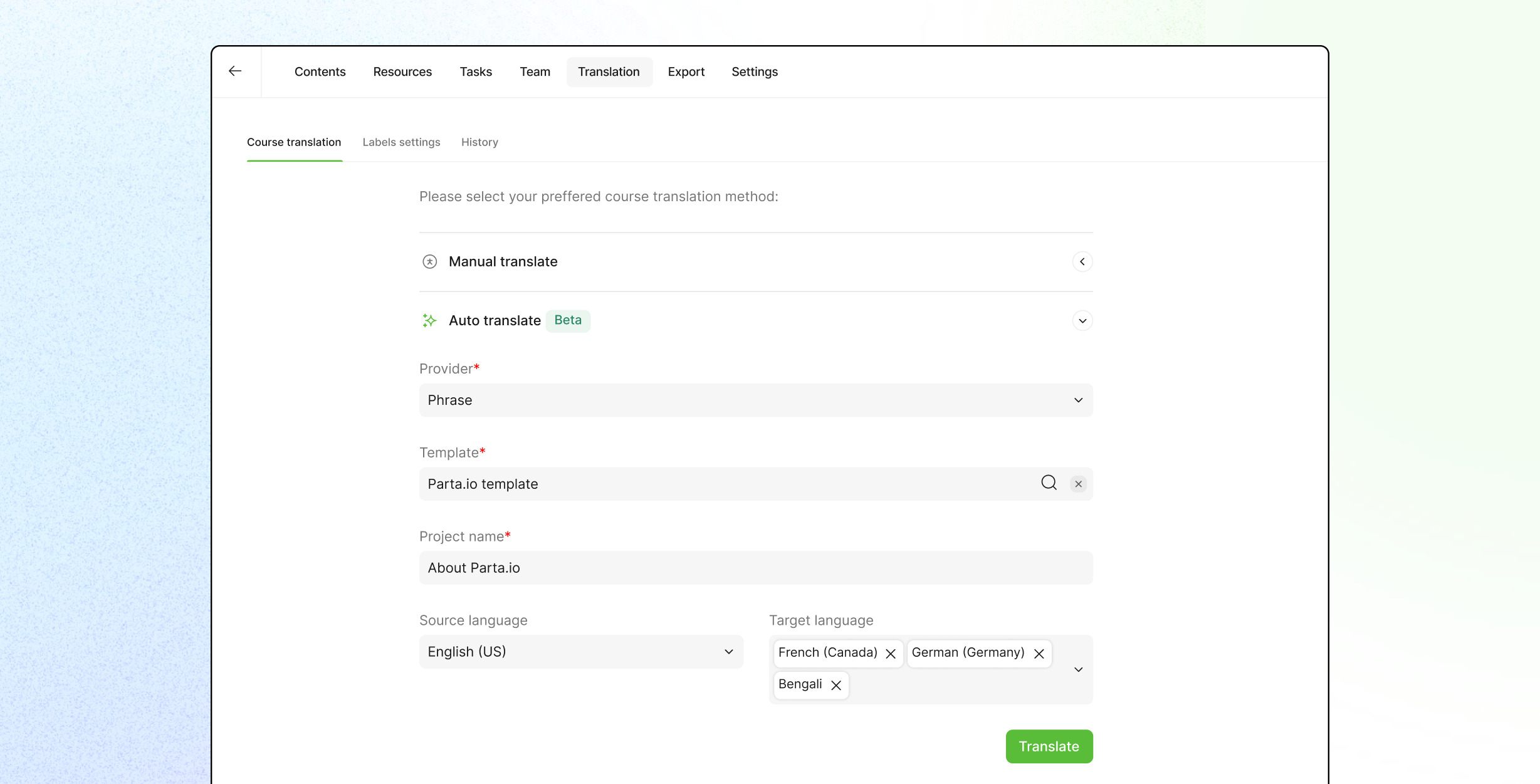This screenshot has width=1540, height=784.
Task: Select the Translation tab
Action: click(x=609, y=71)
